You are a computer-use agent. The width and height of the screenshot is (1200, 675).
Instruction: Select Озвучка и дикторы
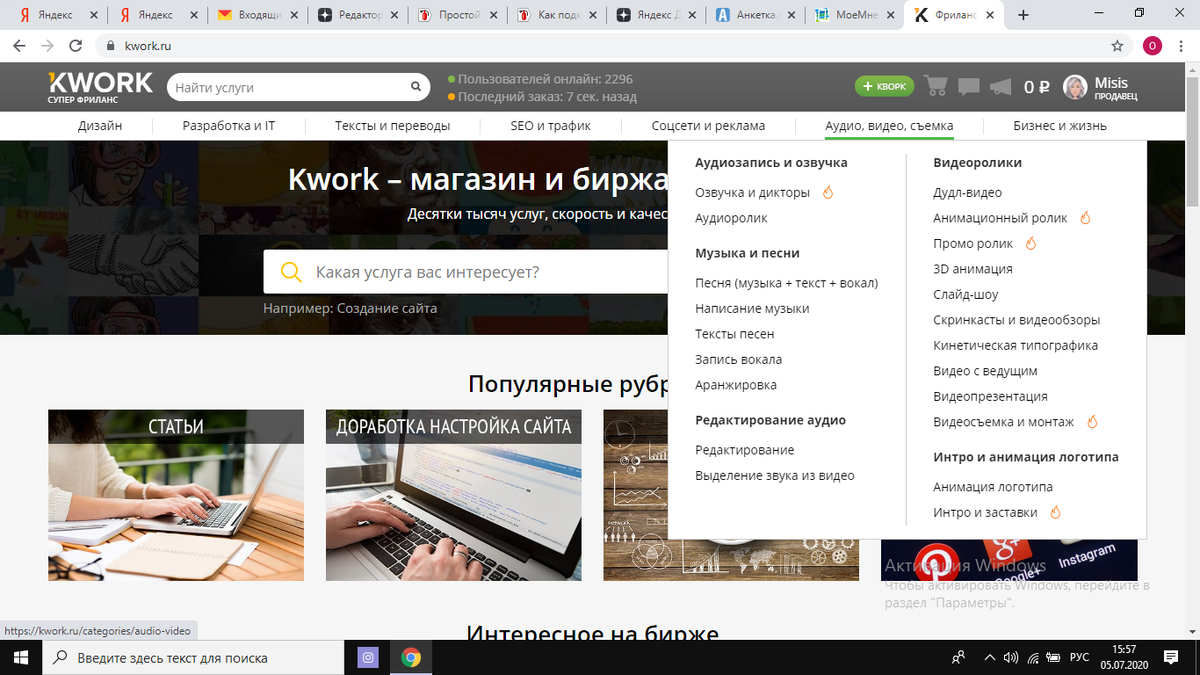click(x=752, y=192)
